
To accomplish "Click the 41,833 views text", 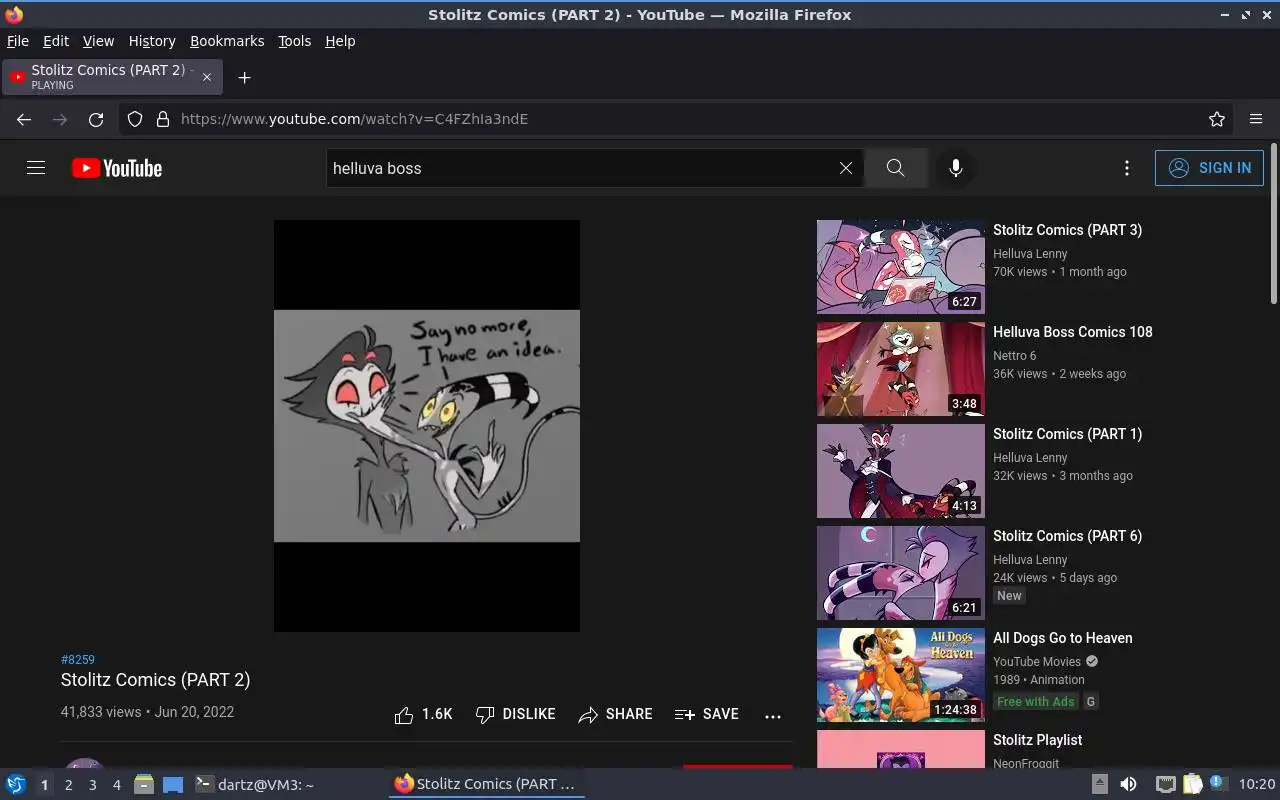I will 101,712.
